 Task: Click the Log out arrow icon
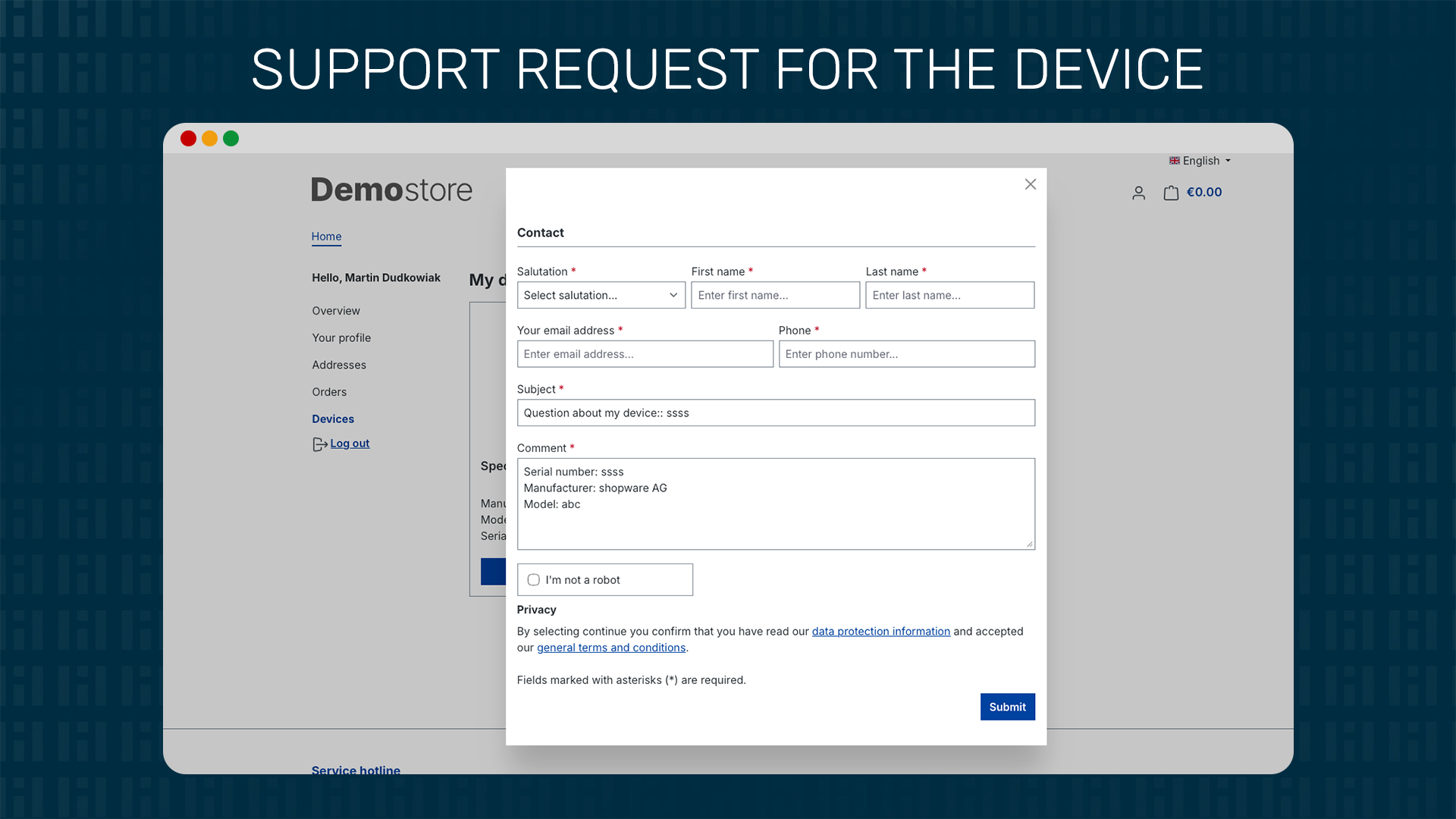click(319, 444)
